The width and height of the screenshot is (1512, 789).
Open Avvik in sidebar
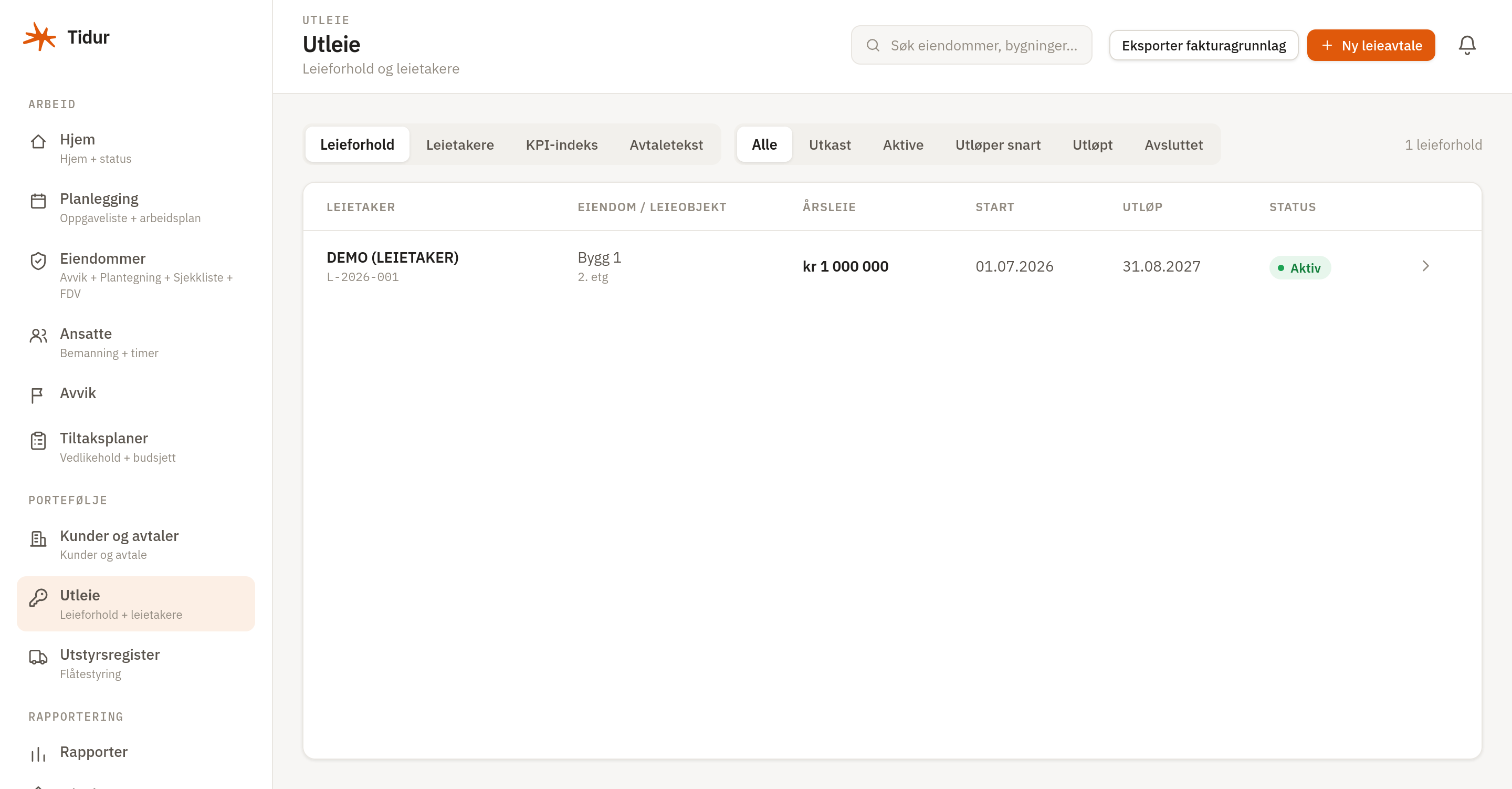click(135, 394)
